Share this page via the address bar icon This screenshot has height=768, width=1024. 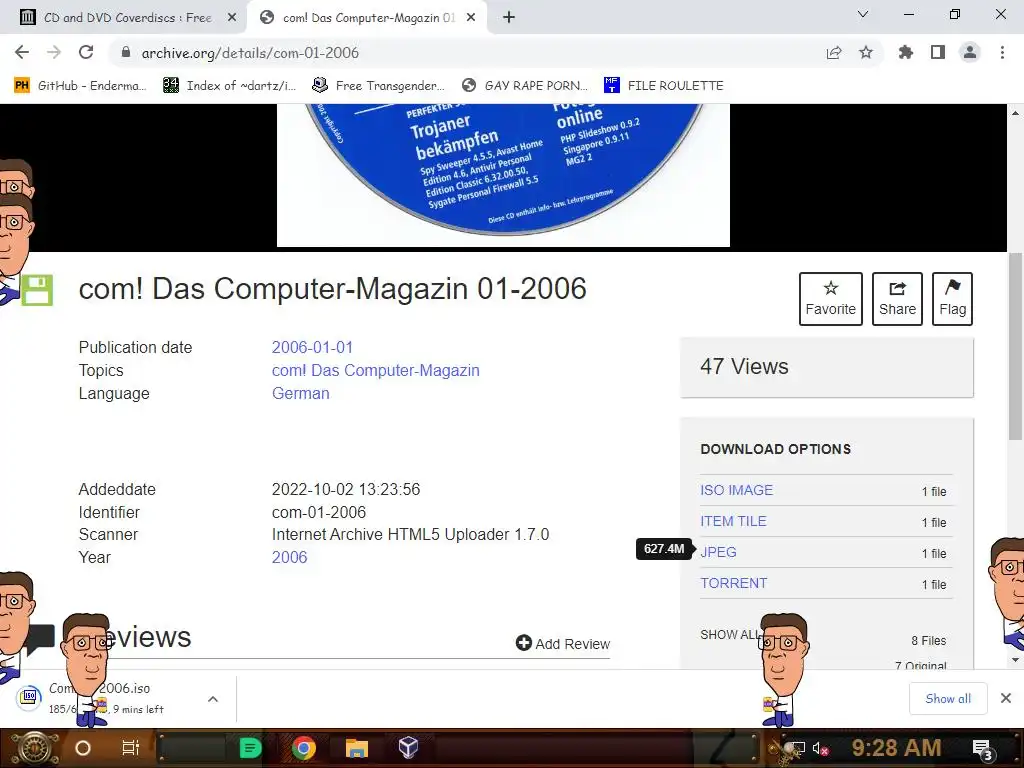coord(834,52)
